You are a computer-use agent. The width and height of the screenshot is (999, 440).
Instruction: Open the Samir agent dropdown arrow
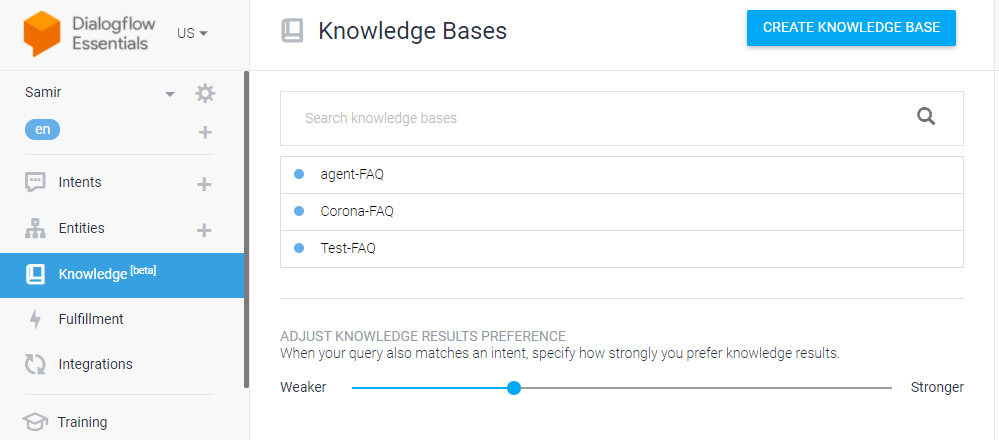tap(169, 94)
